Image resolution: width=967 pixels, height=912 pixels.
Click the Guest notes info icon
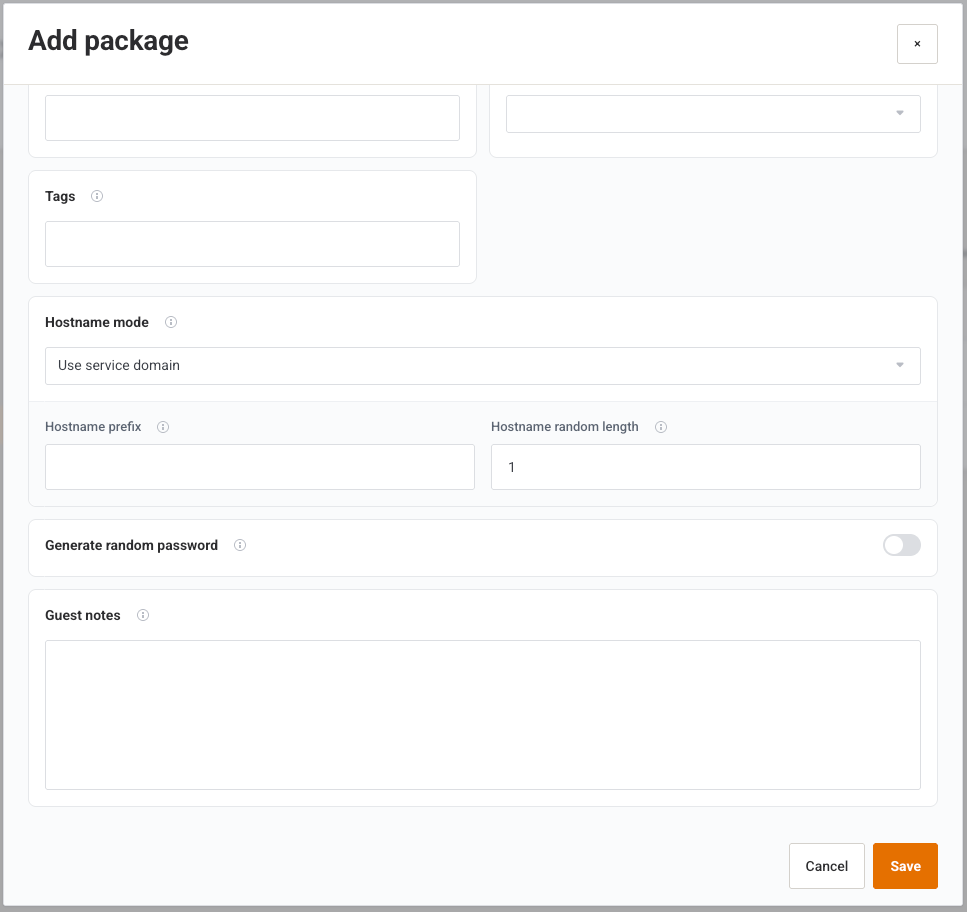(x=142, y=615)
